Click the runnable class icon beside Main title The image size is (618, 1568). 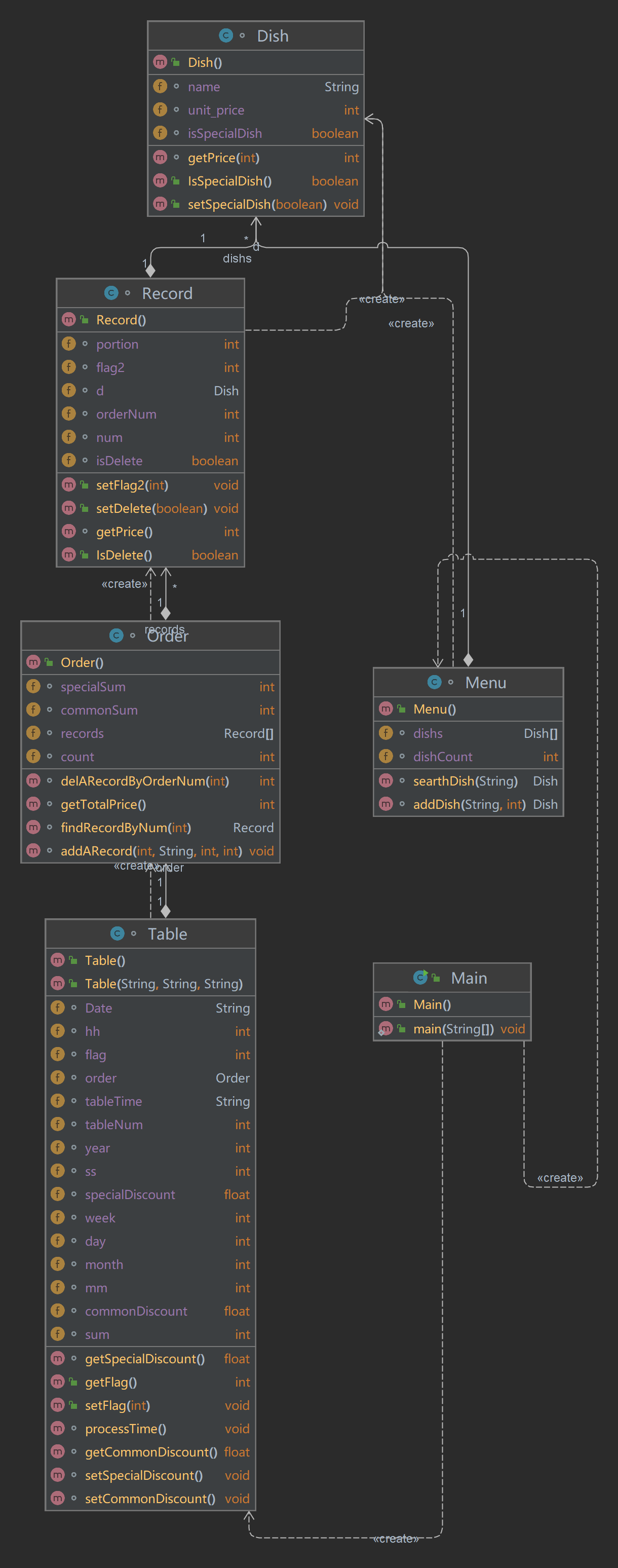coord(420,977)
